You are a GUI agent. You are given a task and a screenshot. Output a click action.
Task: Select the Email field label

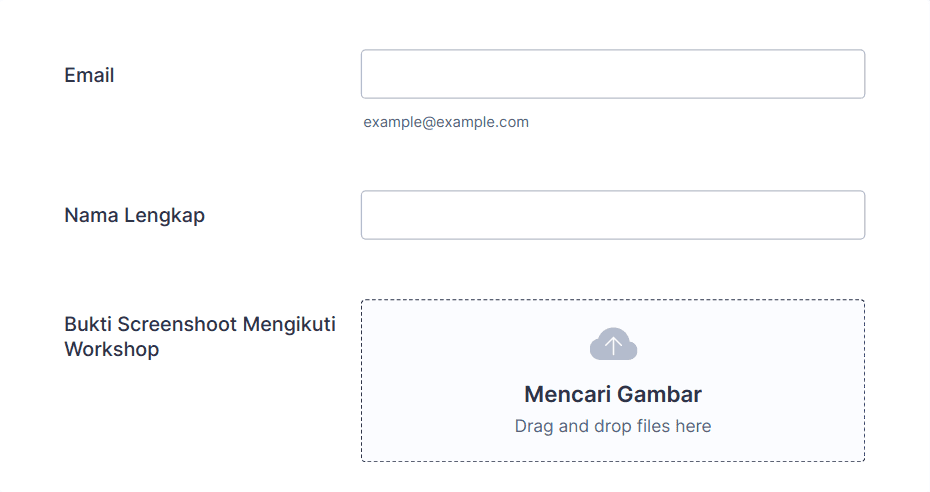[x=89, y=75]
